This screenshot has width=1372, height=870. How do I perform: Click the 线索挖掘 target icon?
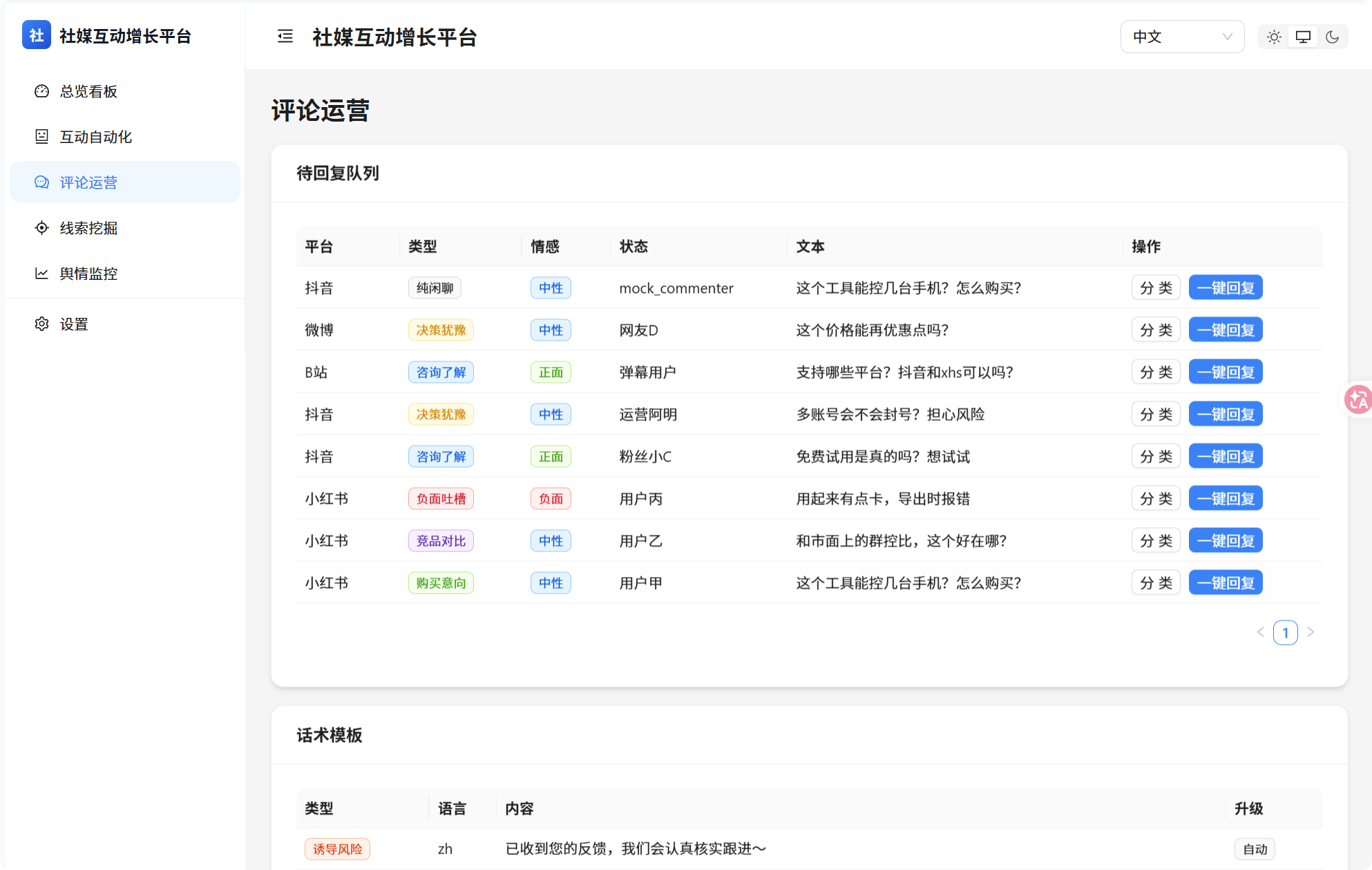[x=41, y=228]
